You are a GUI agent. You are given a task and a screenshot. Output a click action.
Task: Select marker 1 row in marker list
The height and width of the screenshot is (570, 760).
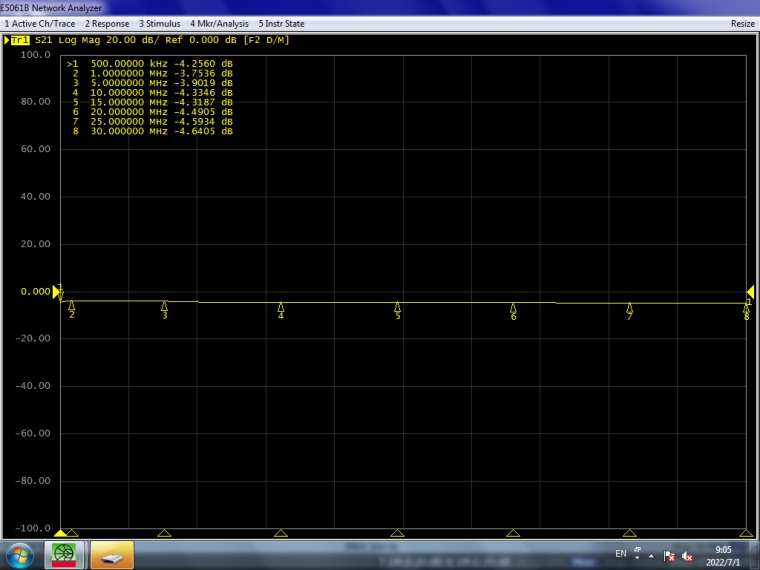pyautogui.click(x=150, y=63)
